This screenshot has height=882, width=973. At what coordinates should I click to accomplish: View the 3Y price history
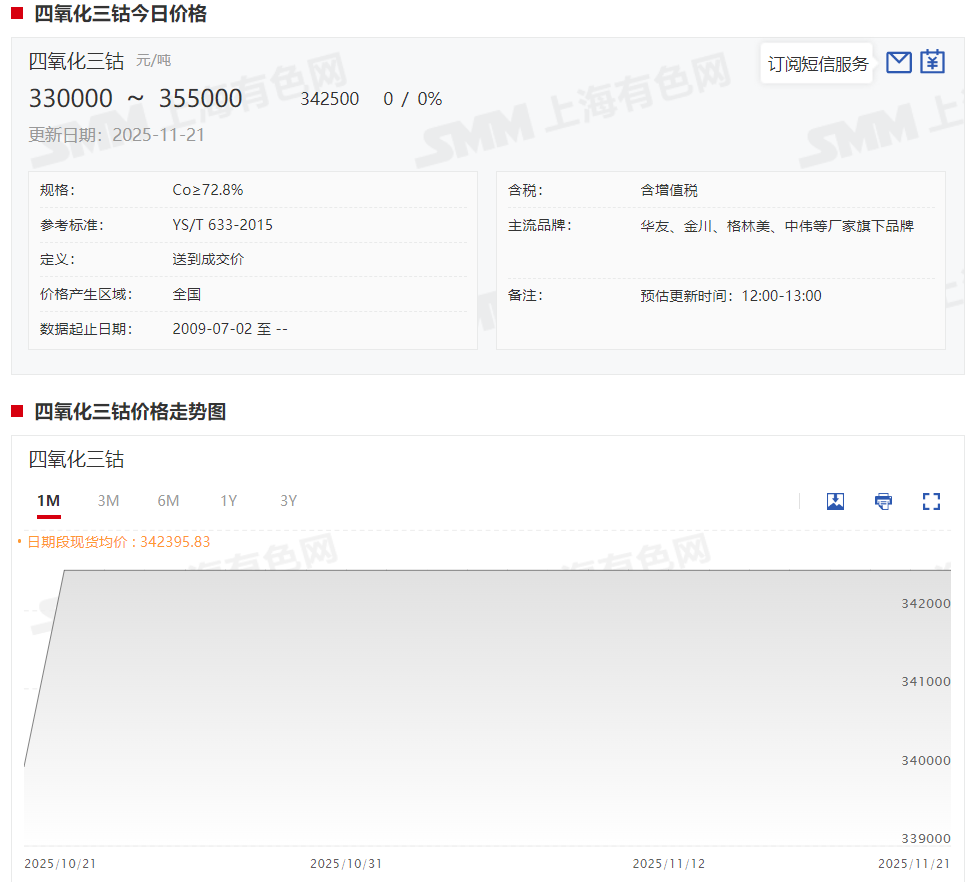point(288,501)
